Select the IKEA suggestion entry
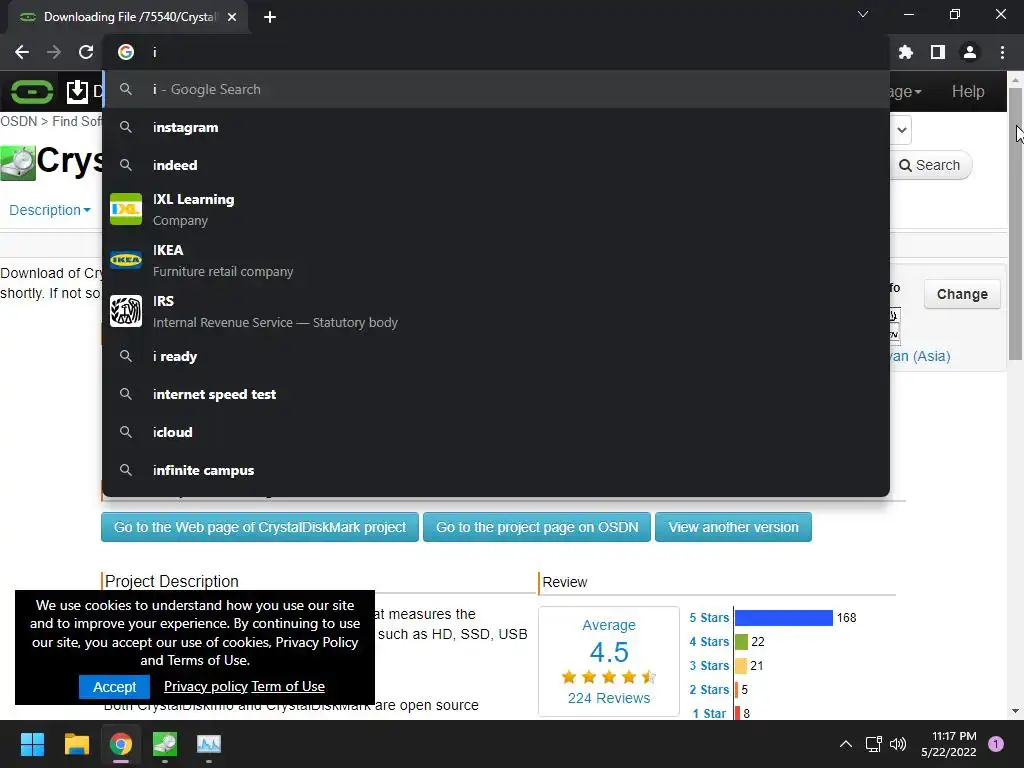The image size is (1024, 768). point(496,260)
